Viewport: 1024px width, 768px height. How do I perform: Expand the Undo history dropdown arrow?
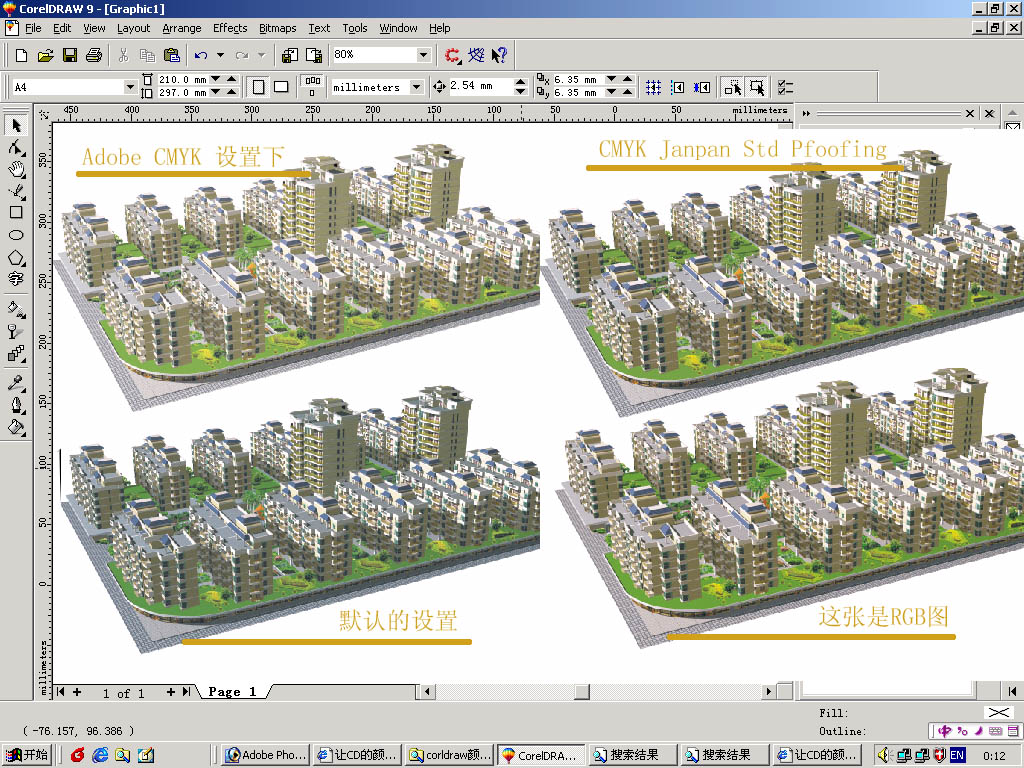[221, 56]
